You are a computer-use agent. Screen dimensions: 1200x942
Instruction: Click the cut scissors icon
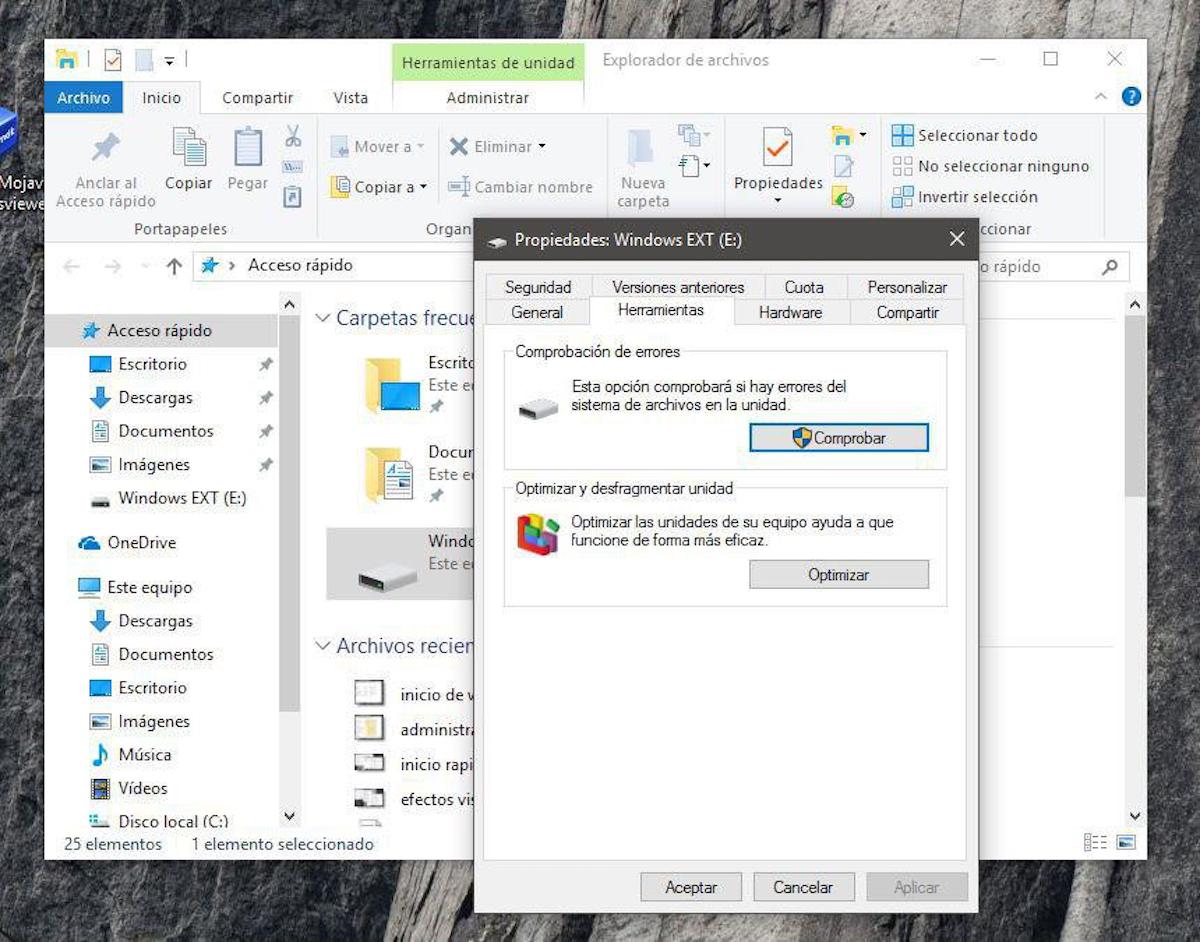point(293,136)
